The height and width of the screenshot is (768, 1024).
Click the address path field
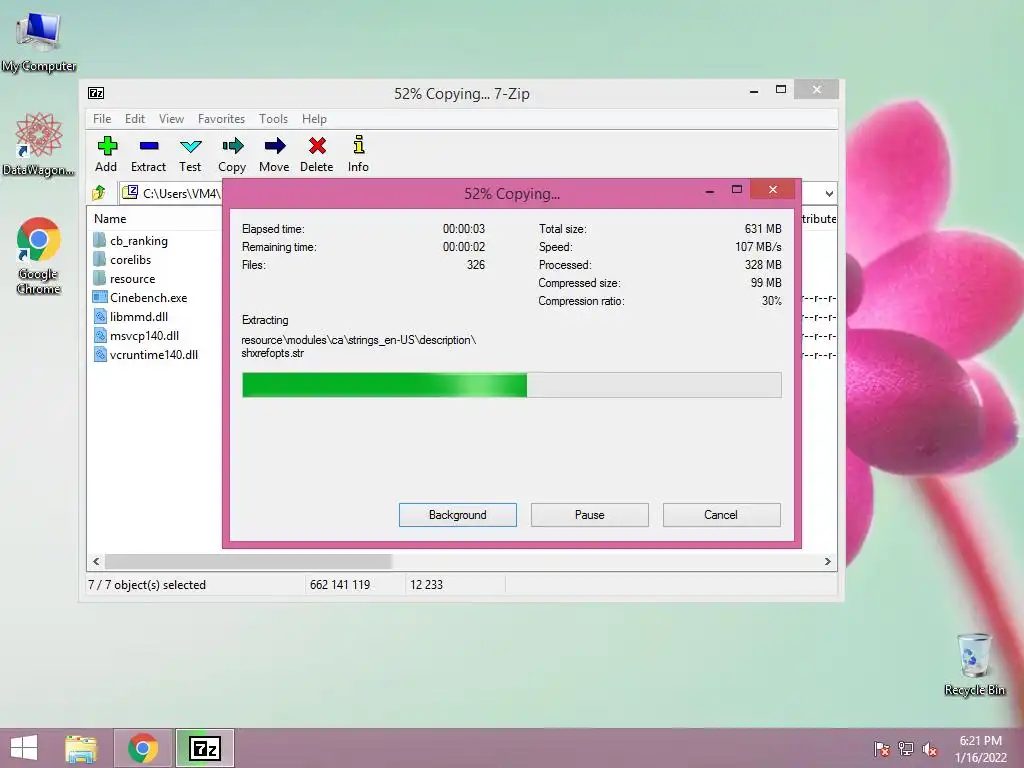pyautogui.click(x=171, y=193)
